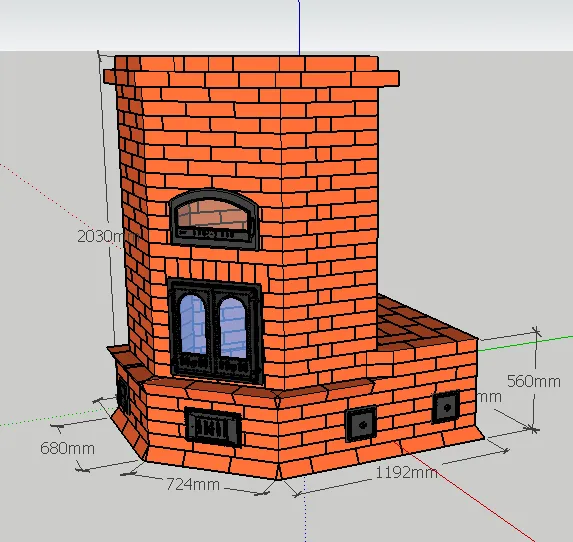Select the 2030mm height dimension label

click(x=106, y=237)
